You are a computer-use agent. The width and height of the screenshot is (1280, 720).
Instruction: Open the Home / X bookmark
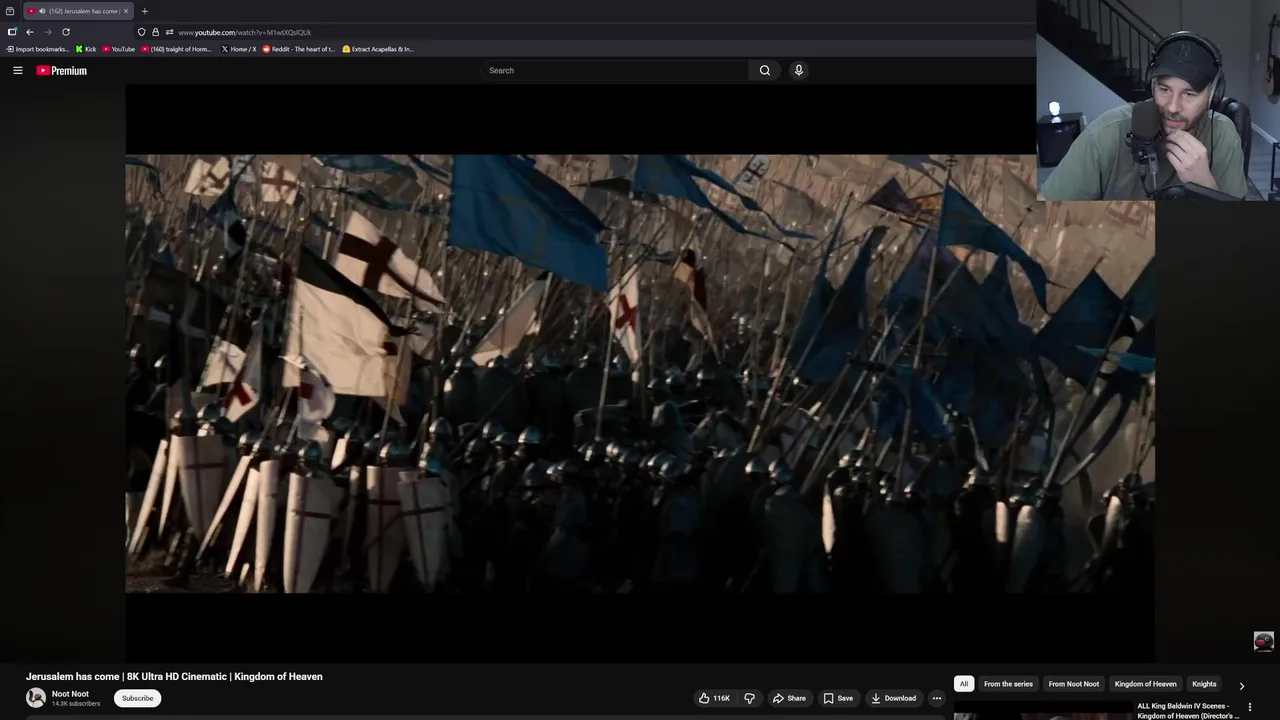(239, 49)
